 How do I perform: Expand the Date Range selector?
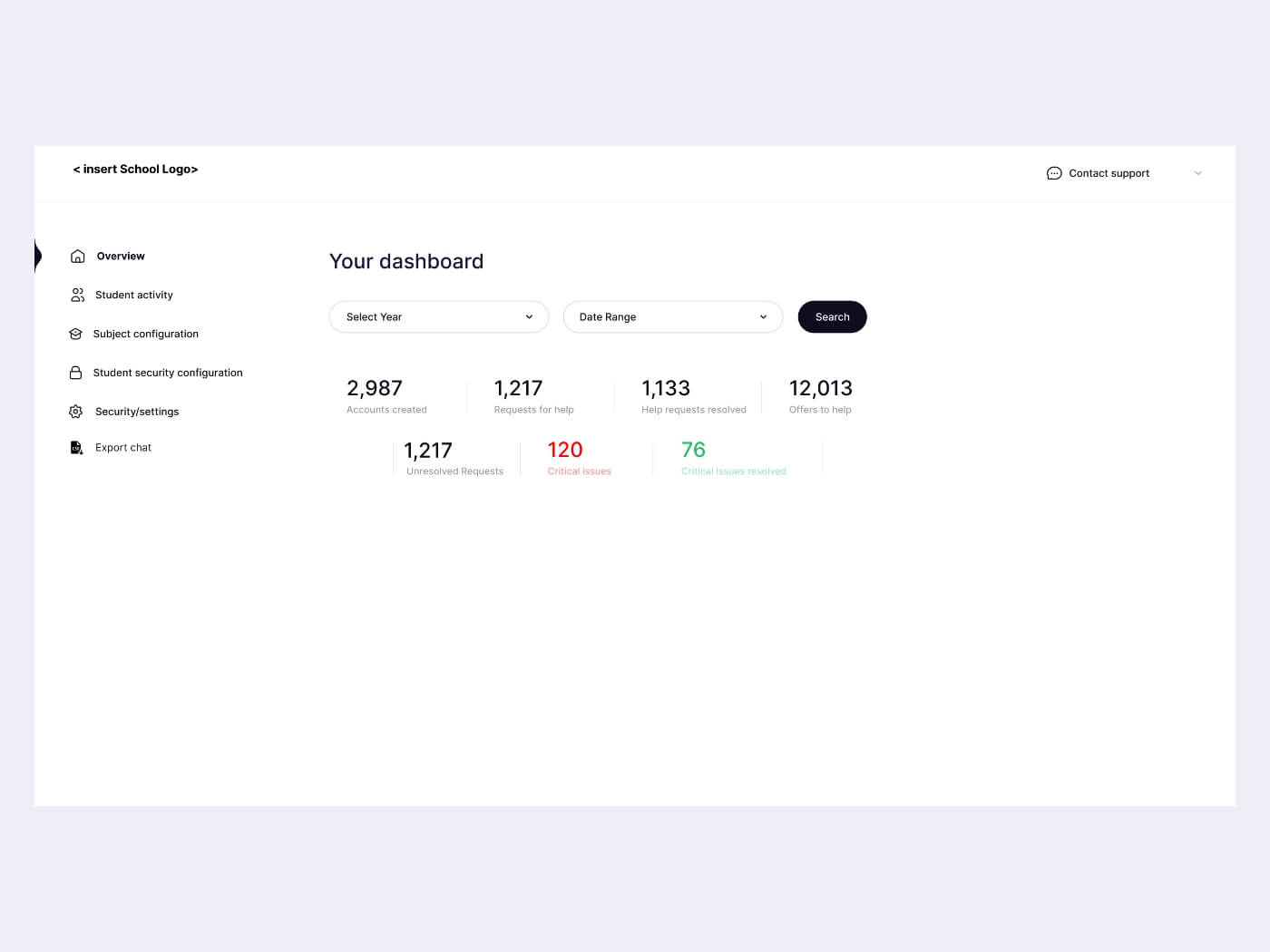pyautogui.click(x=672, y=316)
